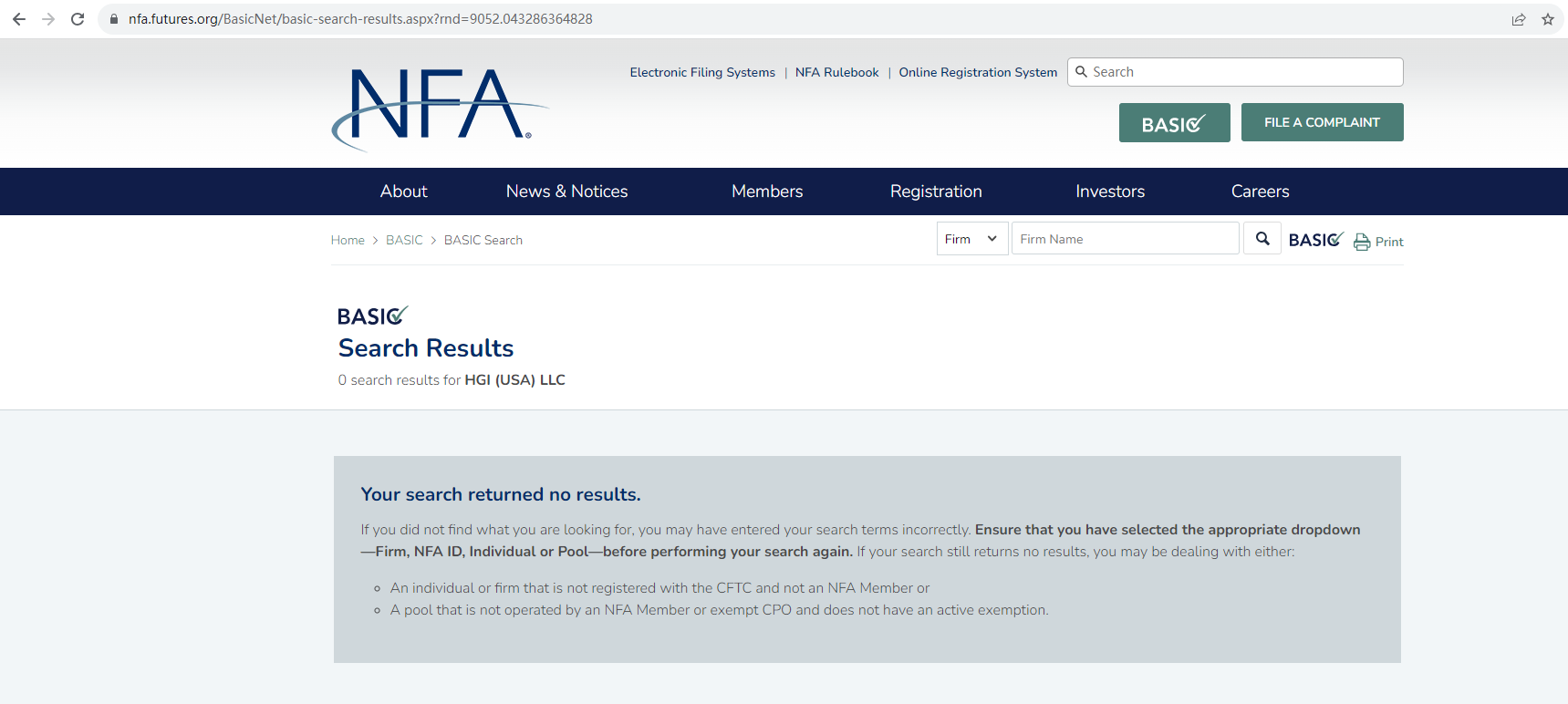Go to Home breadcrumb link
1568x704 pixels.
pos(348,240)
